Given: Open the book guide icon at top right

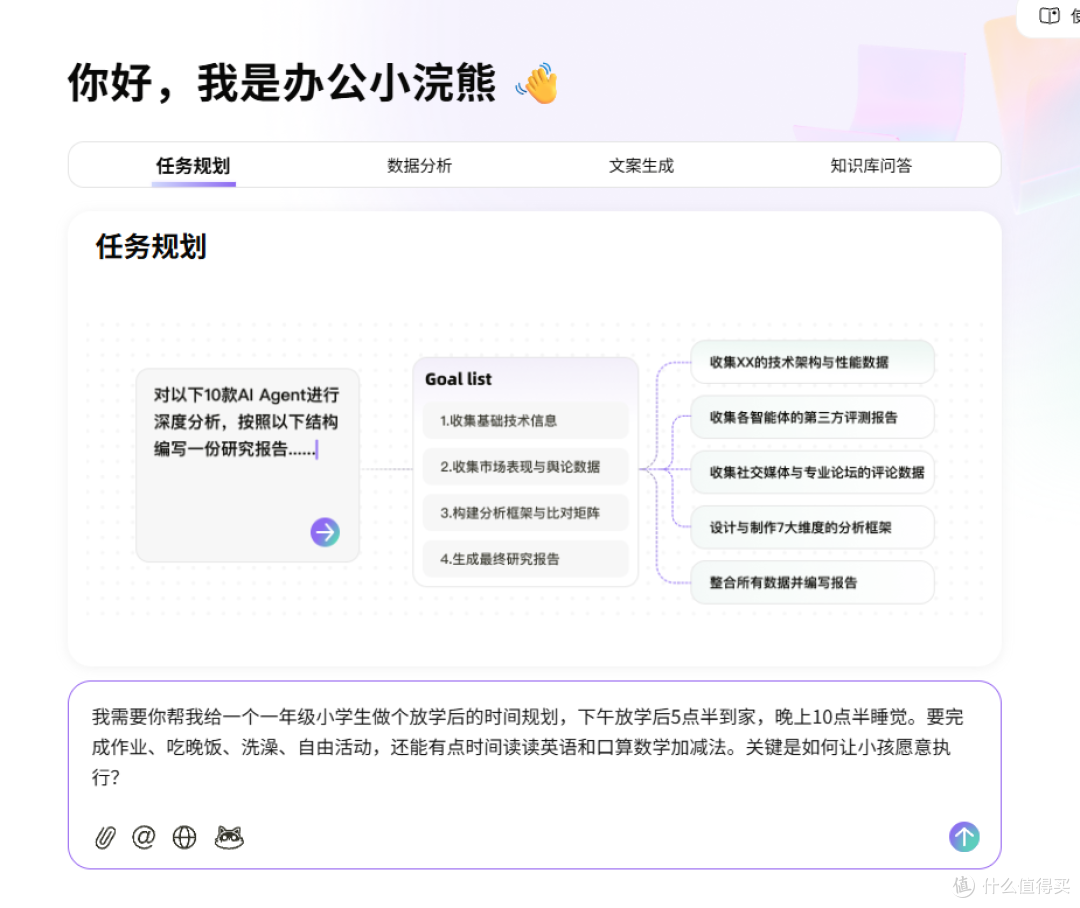Looking at the screenshot, I should (x=1049, y=15).
